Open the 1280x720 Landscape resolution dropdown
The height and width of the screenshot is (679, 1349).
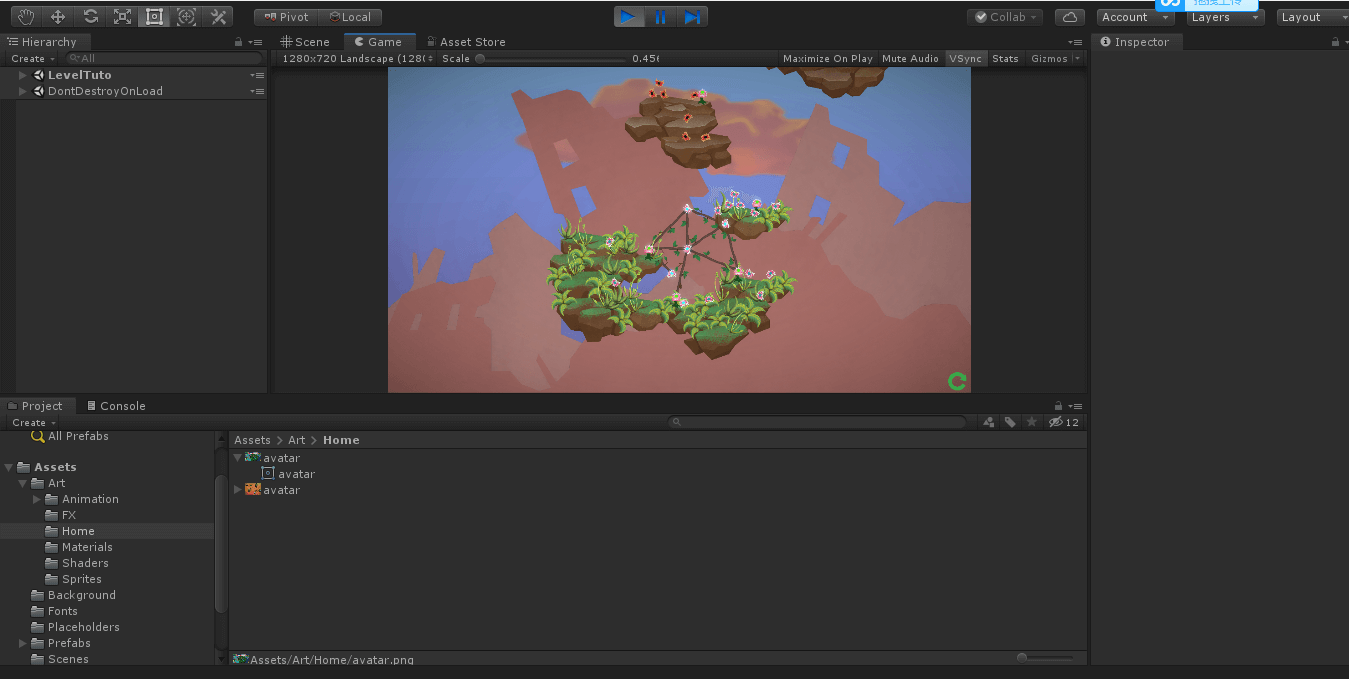click(x=357, y=58)
